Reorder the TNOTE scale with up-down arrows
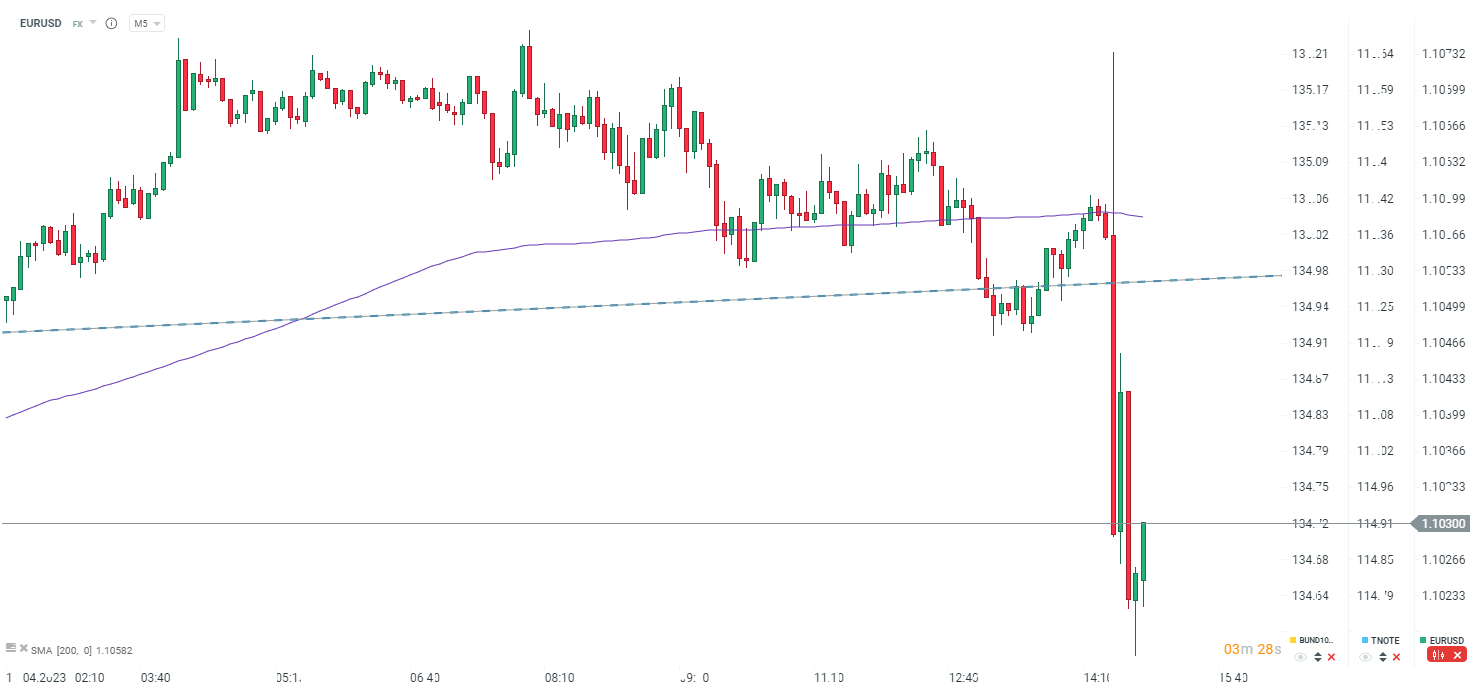The height and width of the screenshot is (694, 1482). pyautogui.click(x=1383, y=657)
